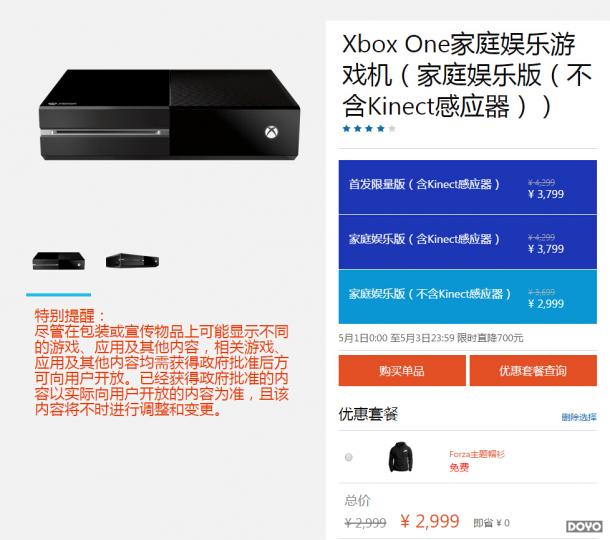This screenshot has width=610, height=540.
Task: Click the 优惠套餐查询 button
Action: (x=533, y=370)
